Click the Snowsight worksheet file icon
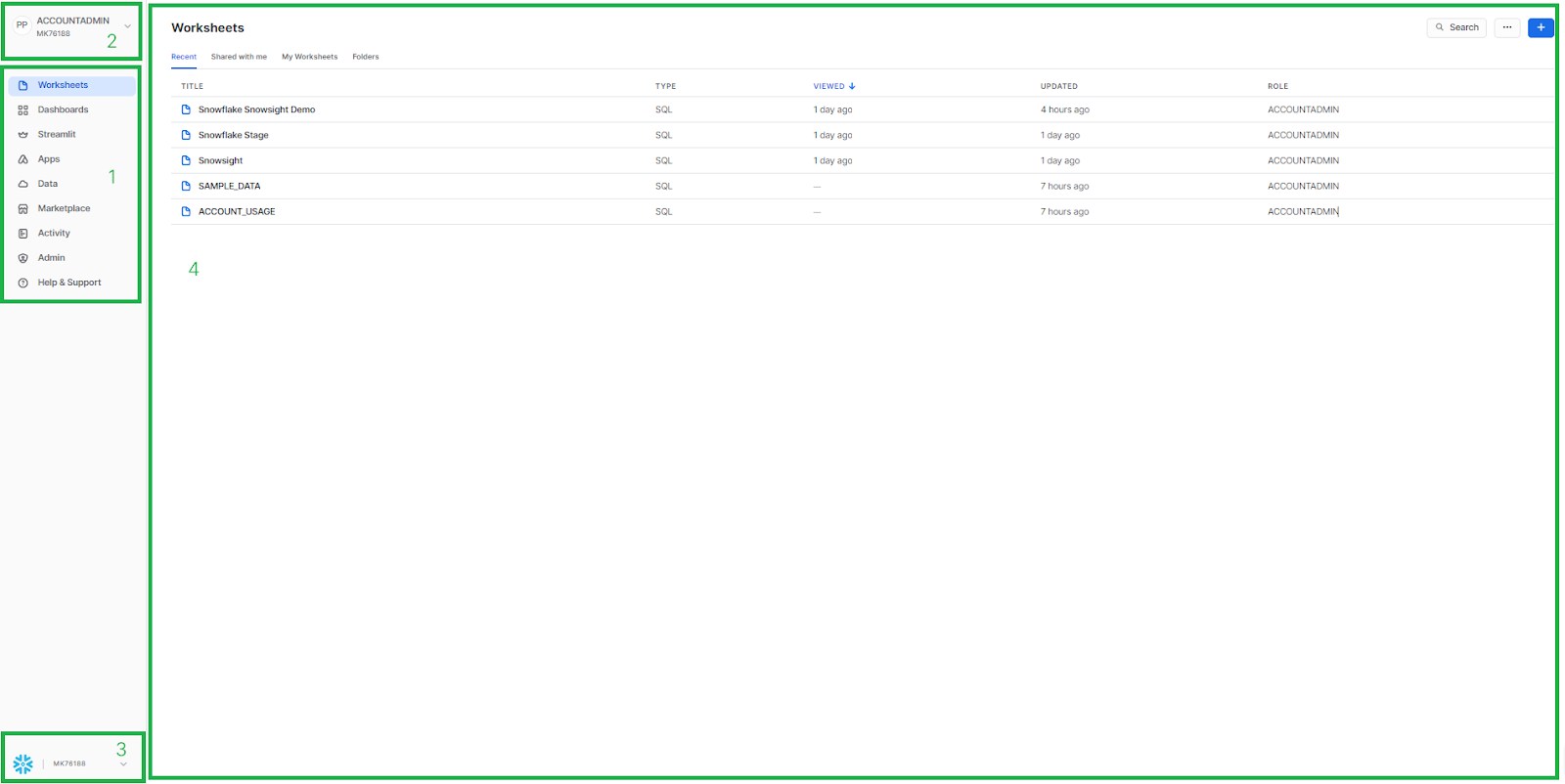Viewport: 1565px width, 784px height. click(x=186, y=160)
